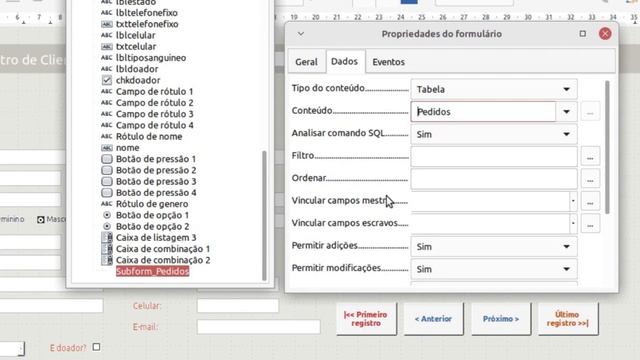Select Botão de pressão 4 in navigator
The width and height of the screenshot is (640, 360).
(x=149, y=193)
